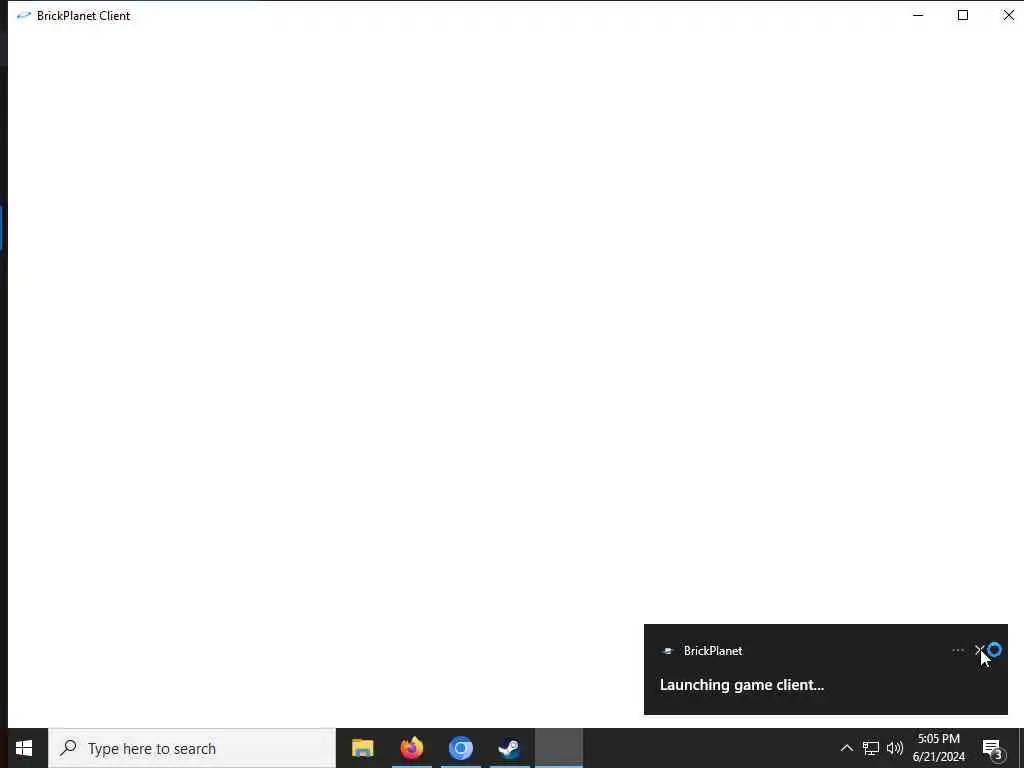Open the Action Center notifications icon
This screenshot has width=1024, height=768.
tap(993, 748)
